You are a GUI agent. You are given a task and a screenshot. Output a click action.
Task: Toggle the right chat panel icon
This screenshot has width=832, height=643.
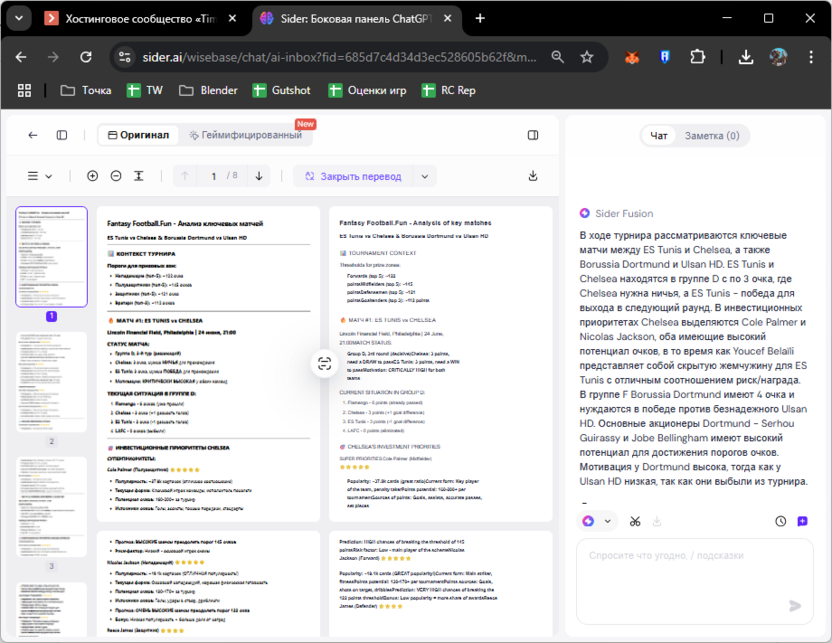pyautogui.click(x=533, y=135)
